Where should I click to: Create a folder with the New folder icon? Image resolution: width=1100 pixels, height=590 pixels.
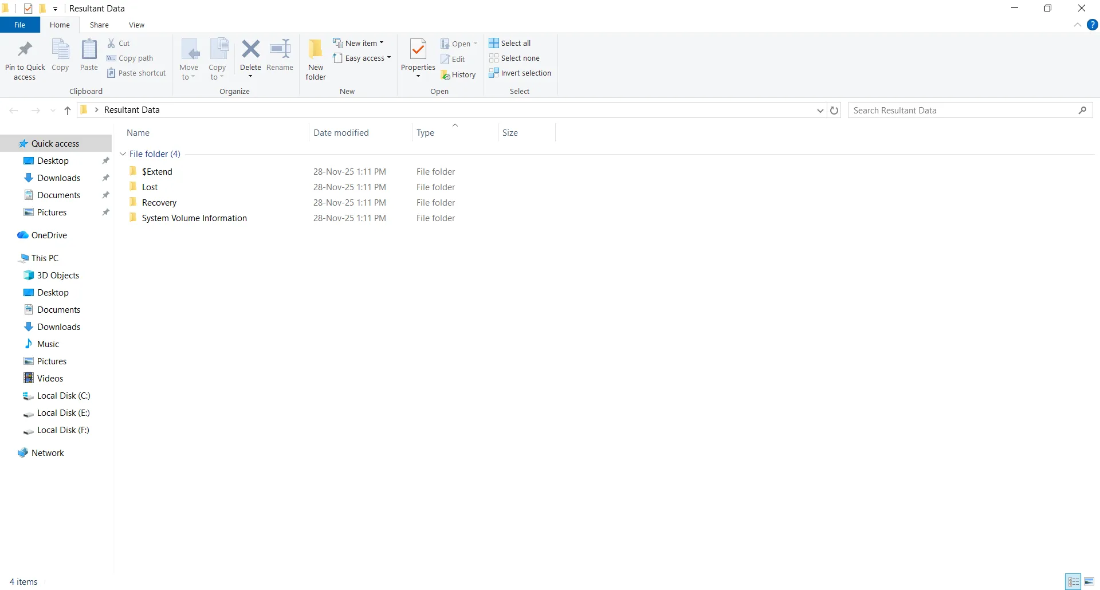[x=315, y=50]
